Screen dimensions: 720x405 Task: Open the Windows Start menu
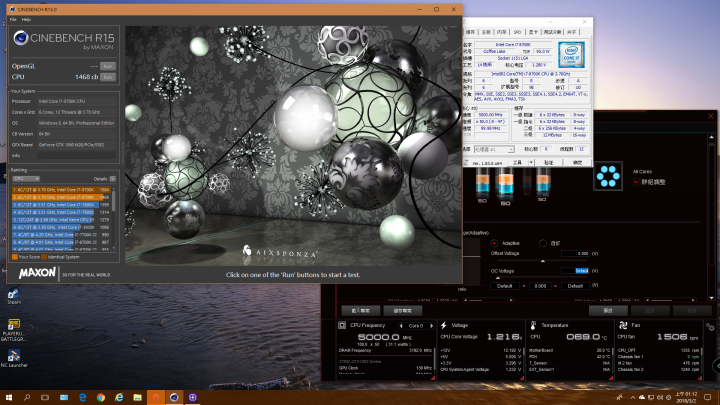(9, 397)
